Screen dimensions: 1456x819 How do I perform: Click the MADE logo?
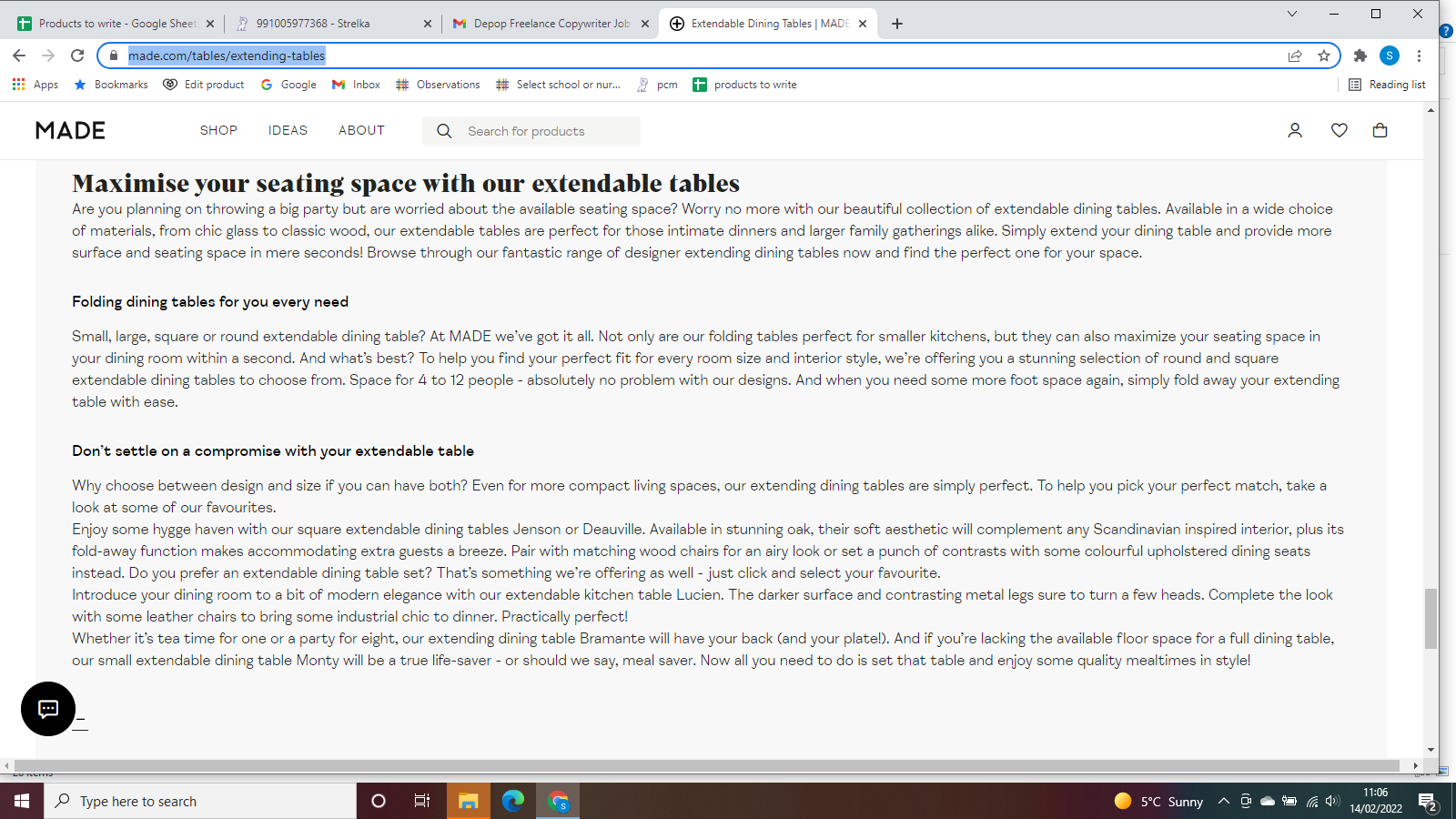pyautogui.click(x=70, y=130)
